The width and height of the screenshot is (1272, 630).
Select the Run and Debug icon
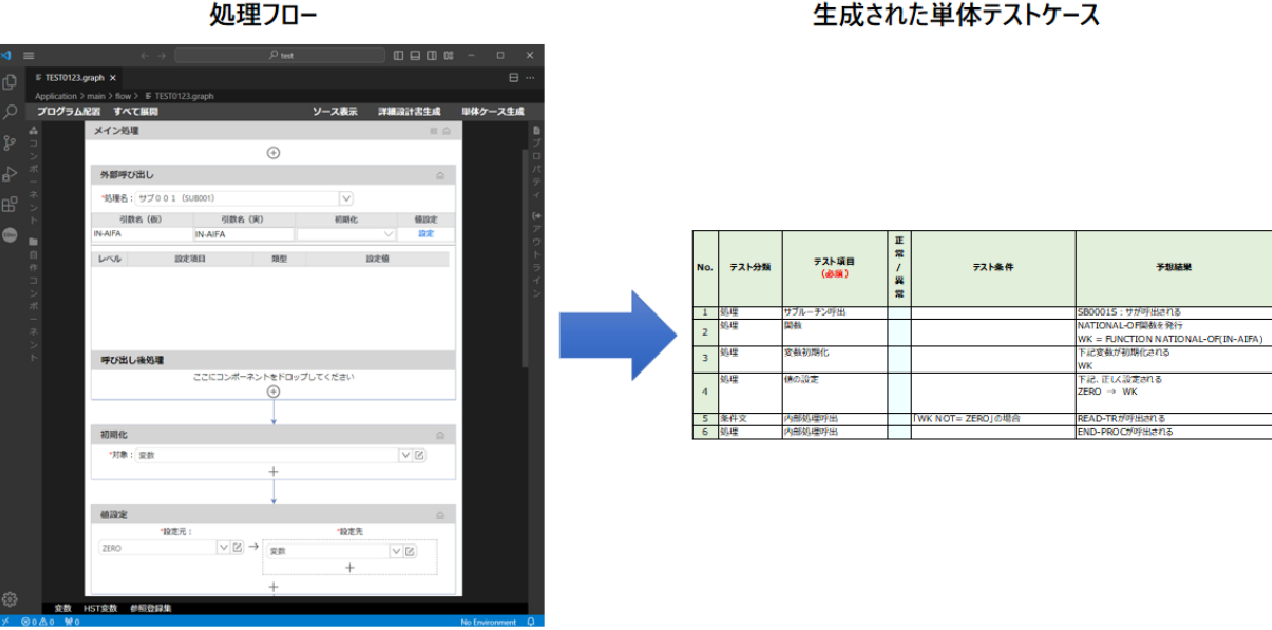click(11, 175)
